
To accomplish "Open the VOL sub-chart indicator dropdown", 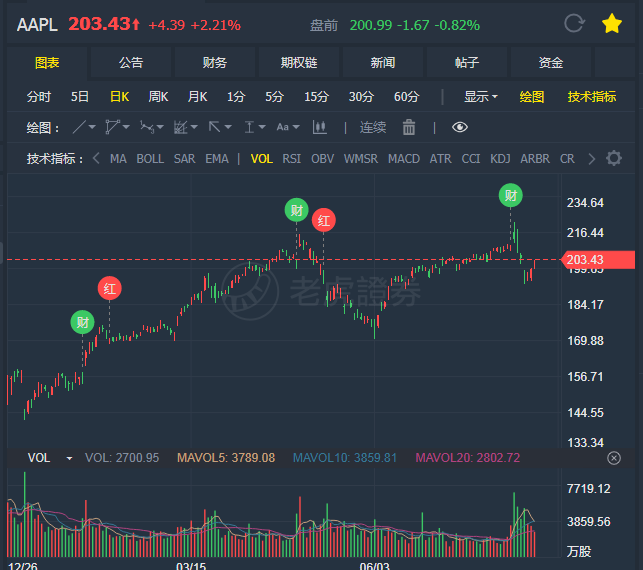I will pyautogui.click(x=69, y=458).
